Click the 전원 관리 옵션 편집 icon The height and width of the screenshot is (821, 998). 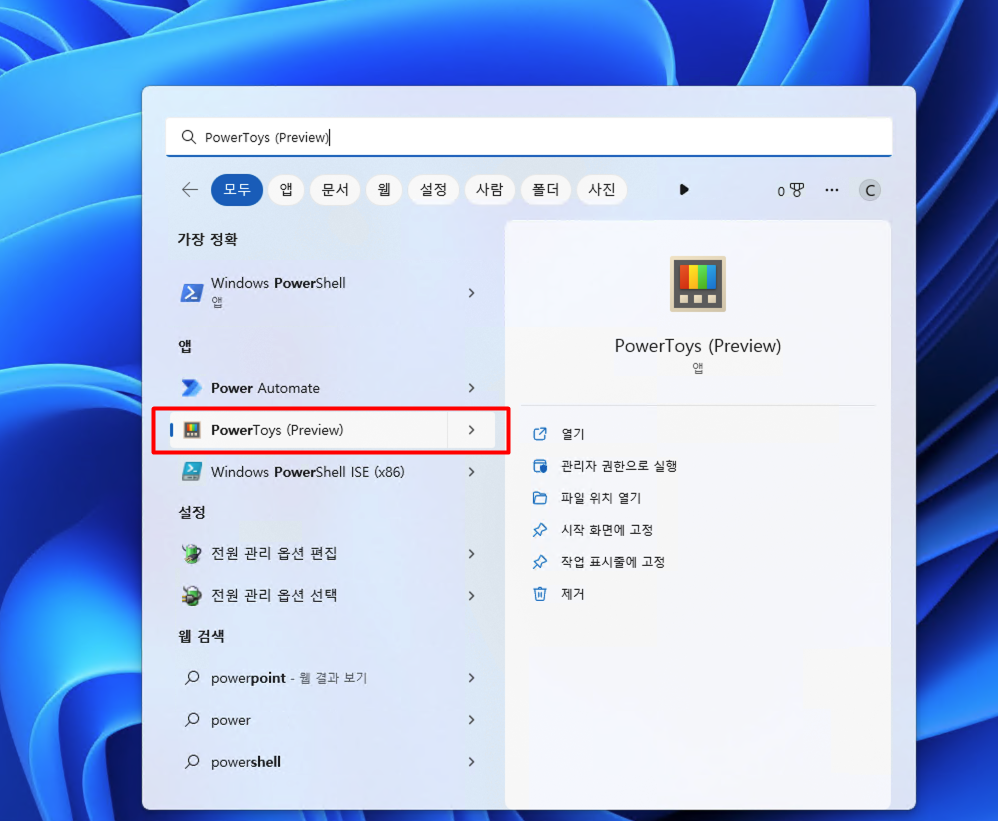192,554
